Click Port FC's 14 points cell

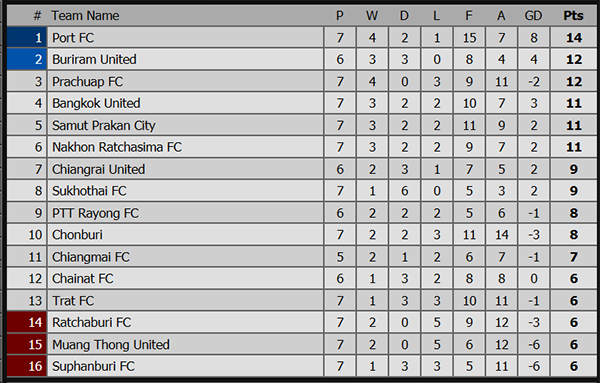coord(574,37)
